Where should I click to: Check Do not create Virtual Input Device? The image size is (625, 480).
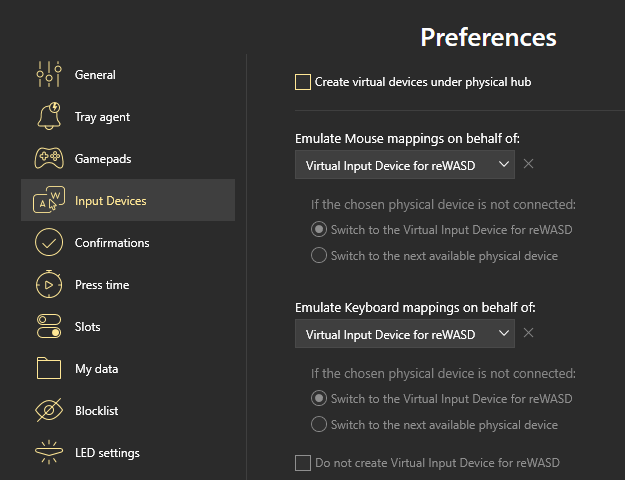(x=303, y=462)
